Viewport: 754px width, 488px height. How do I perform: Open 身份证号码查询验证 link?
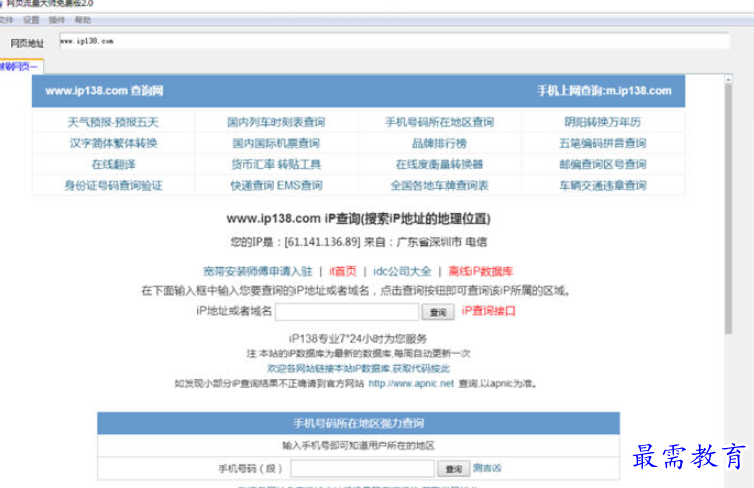(113, 186)
